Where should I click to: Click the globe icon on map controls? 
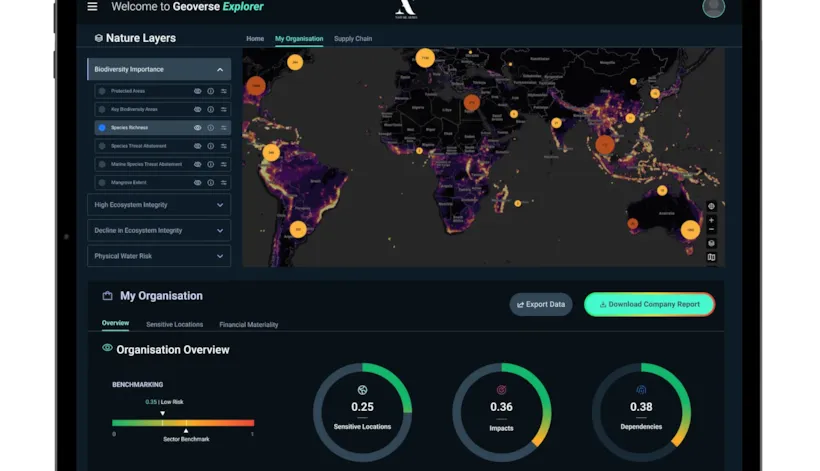pos(711,206)
